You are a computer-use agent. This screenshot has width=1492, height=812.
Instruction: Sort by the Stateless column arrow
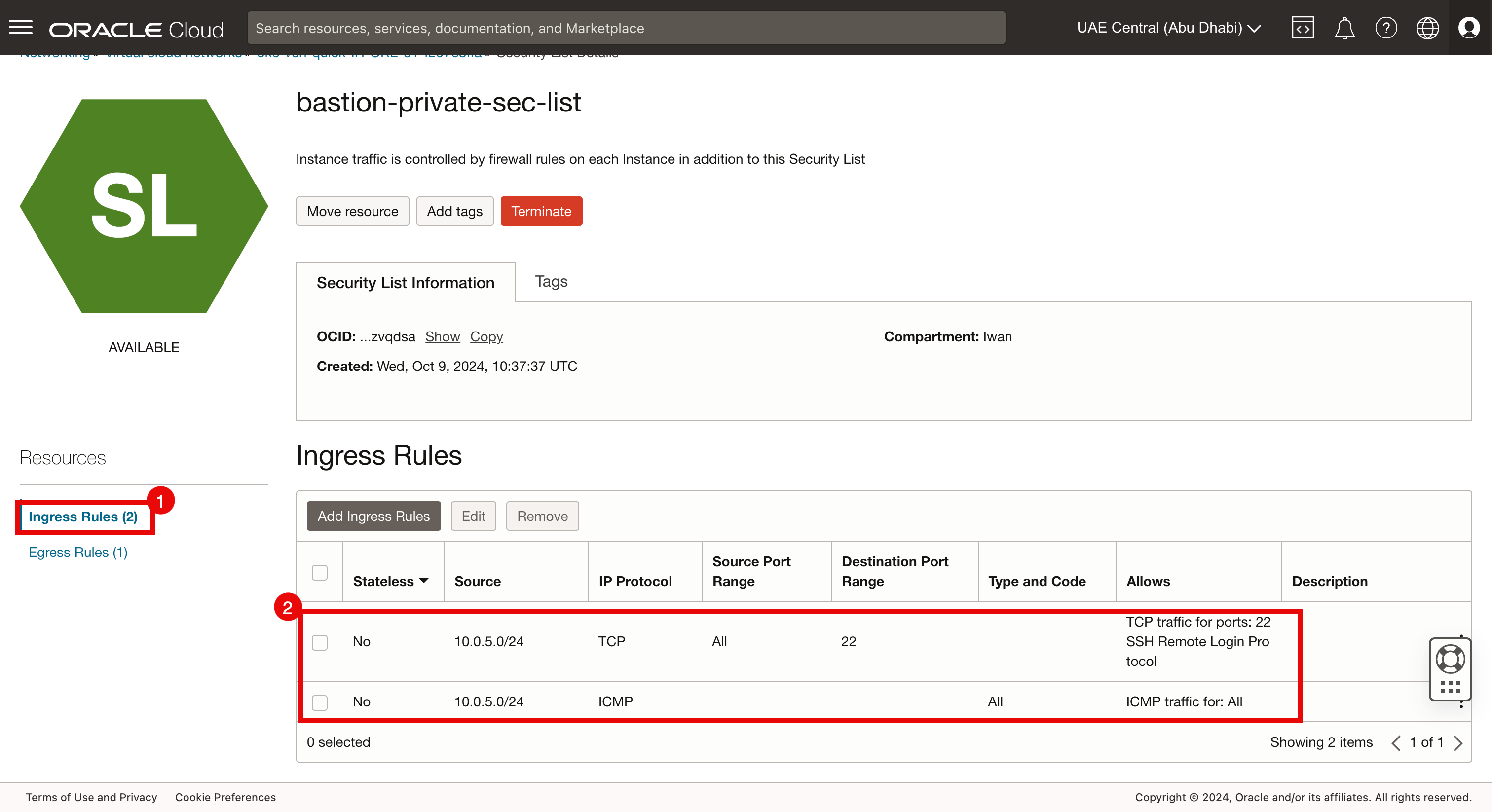[424, 581]
